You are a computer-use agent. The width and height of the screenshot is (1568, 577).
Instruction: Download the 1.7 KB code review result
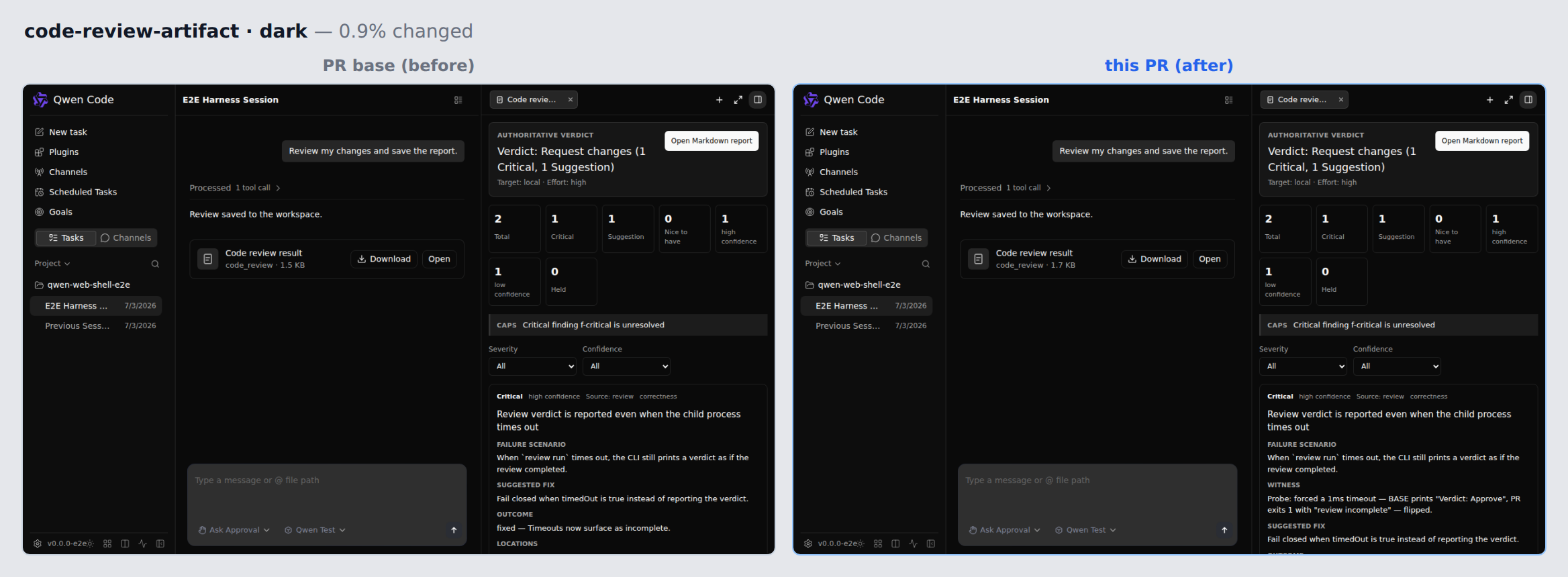coord(1155,259)
